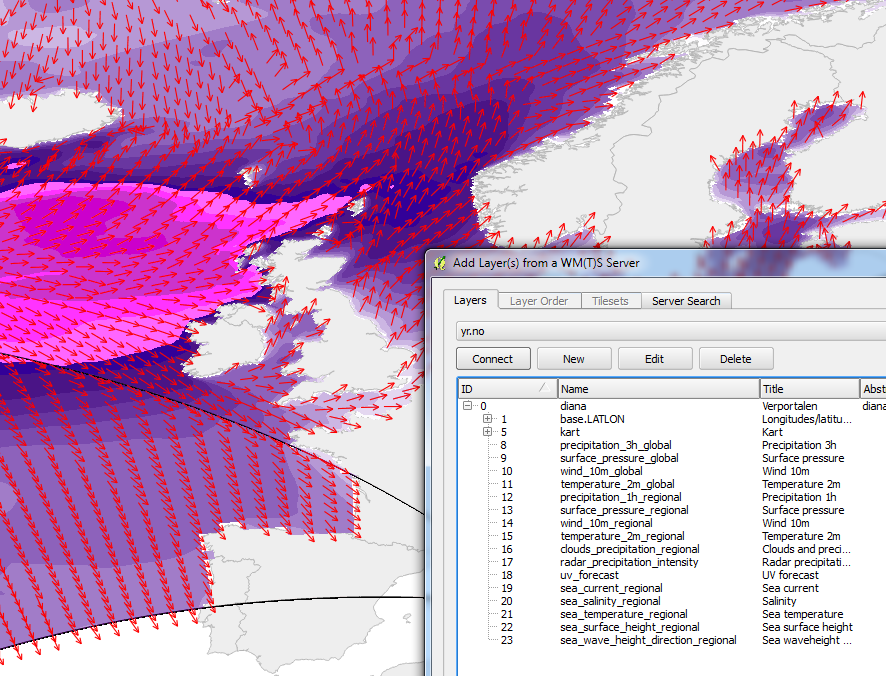Expand the base.LATLON layer node

[487, 418]
